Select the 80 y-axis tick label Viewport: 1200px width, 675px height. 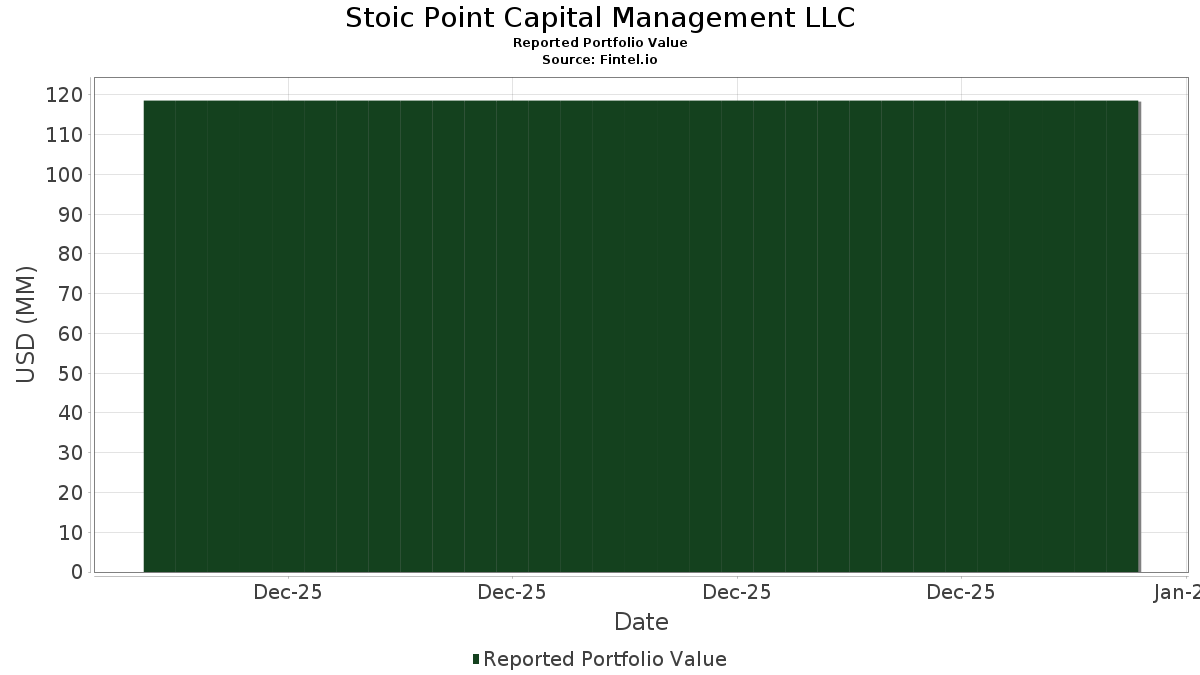[x=71, y=254]
